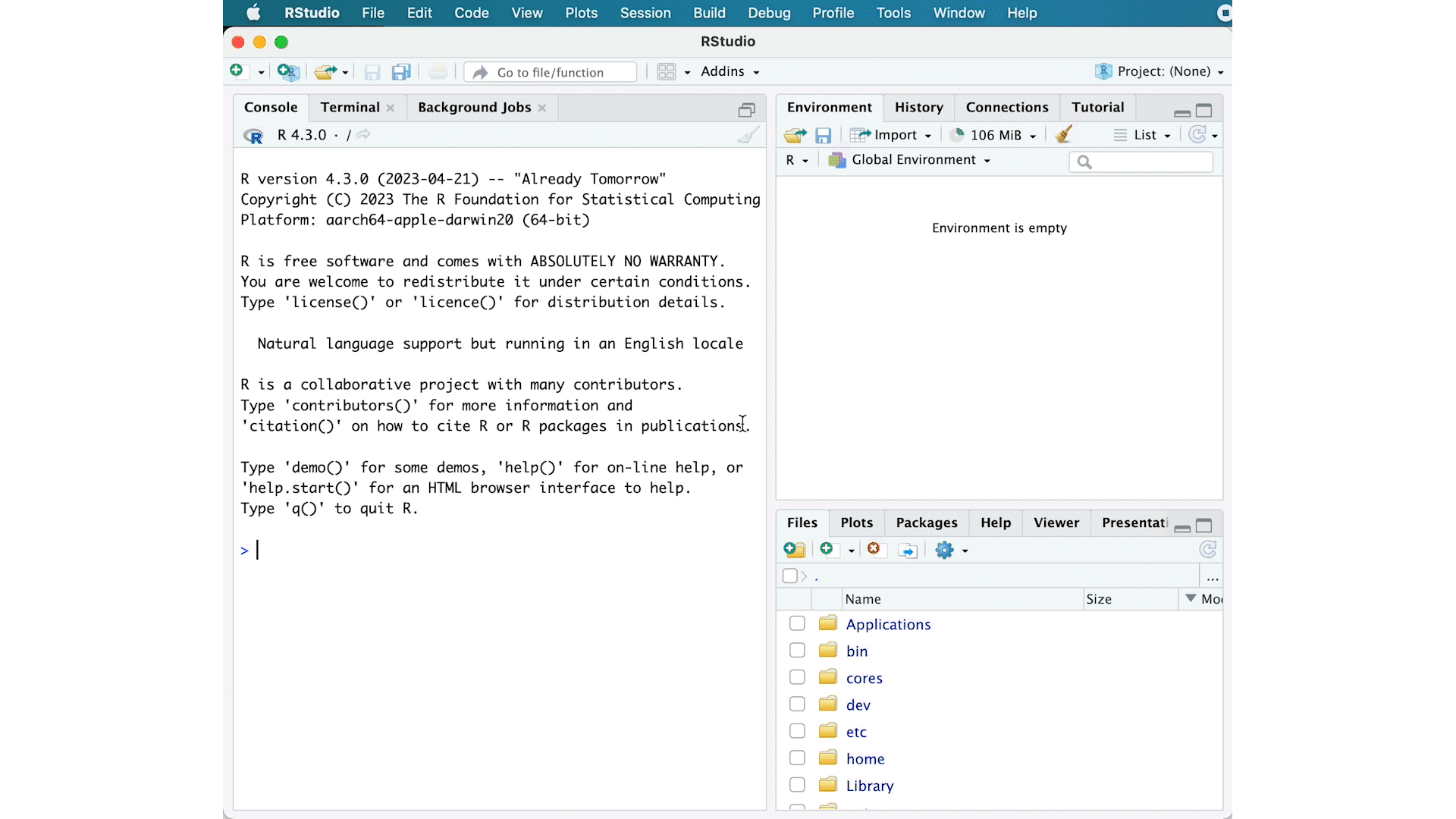The image size is (1456, 819).
Task: Click the Rename file icon in Files pane
Action: (x=907, y=550)
